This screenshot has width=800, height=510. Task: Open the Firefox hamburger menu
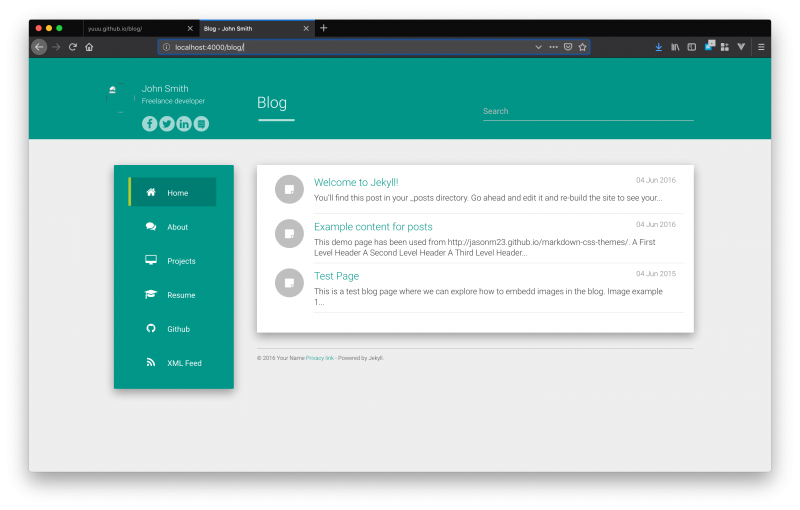(x=761, y=47)
